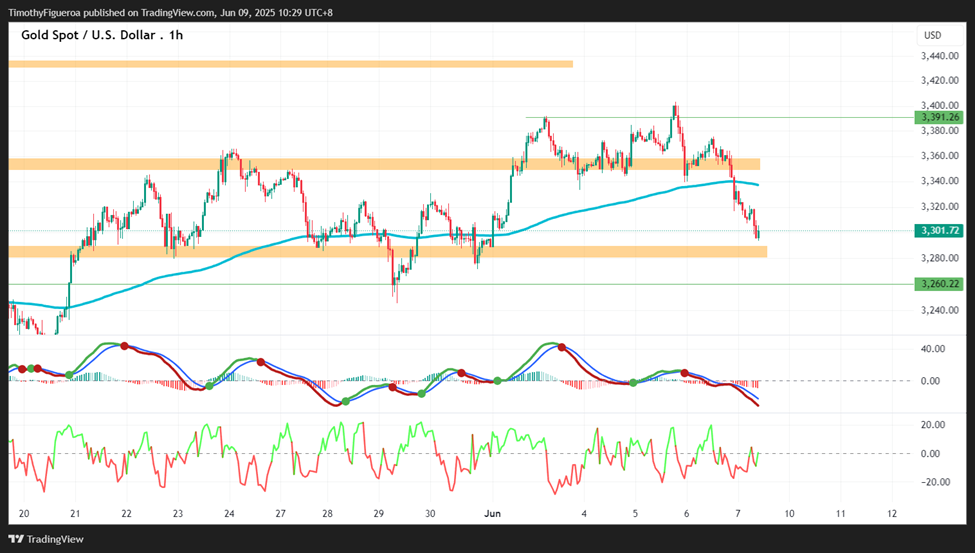Select the 27 date axis label
Viewport: 975px width, 553px height.
click(280, 514)
